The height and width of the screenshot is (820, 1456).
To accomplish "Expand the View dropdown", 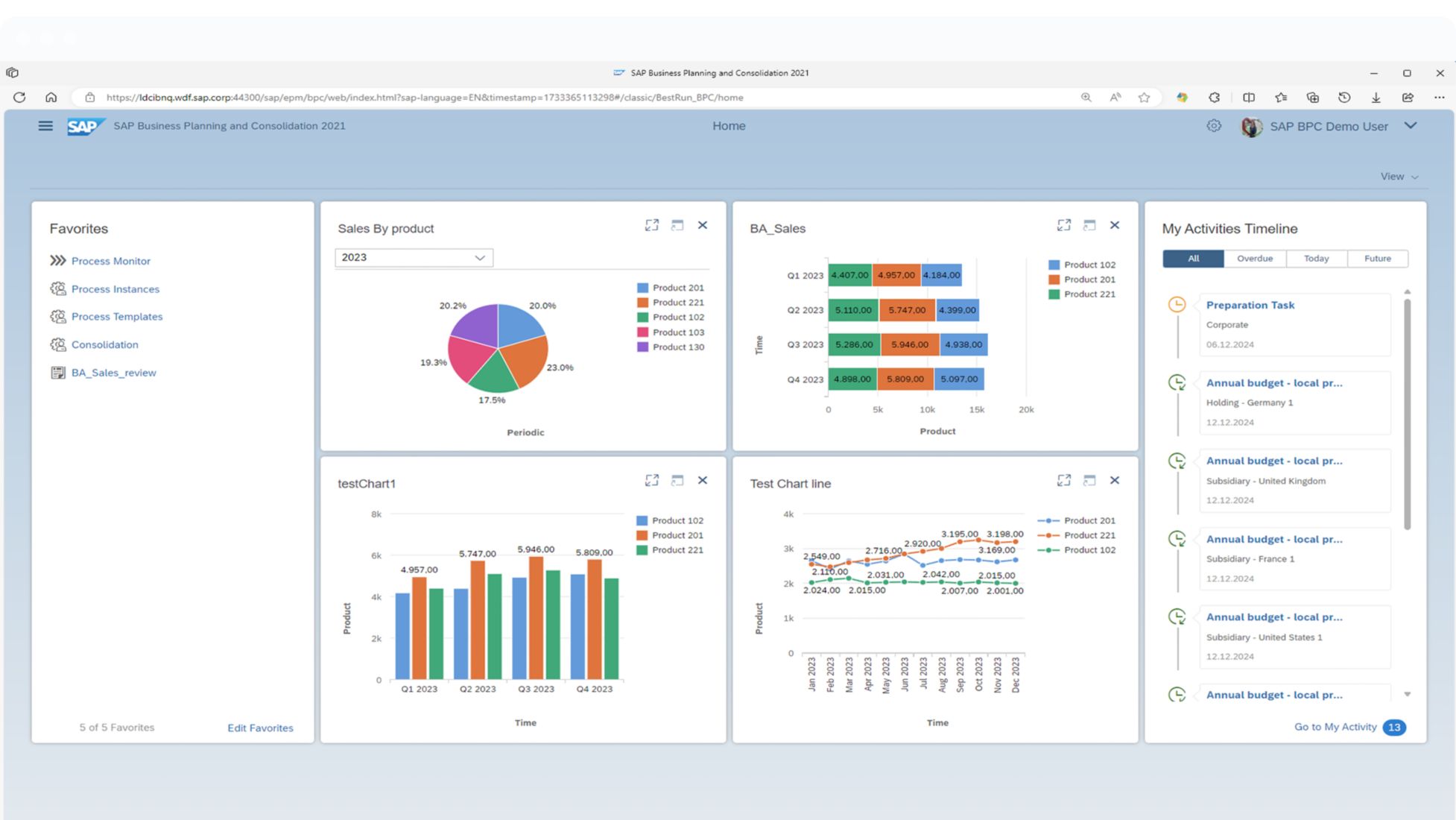I will click(1399, 177).
